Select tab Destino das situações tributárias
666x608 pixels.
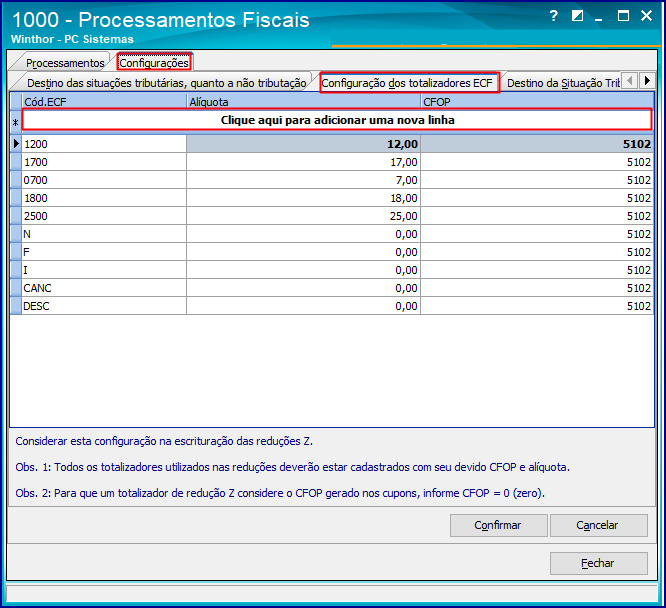pos(166,83)
